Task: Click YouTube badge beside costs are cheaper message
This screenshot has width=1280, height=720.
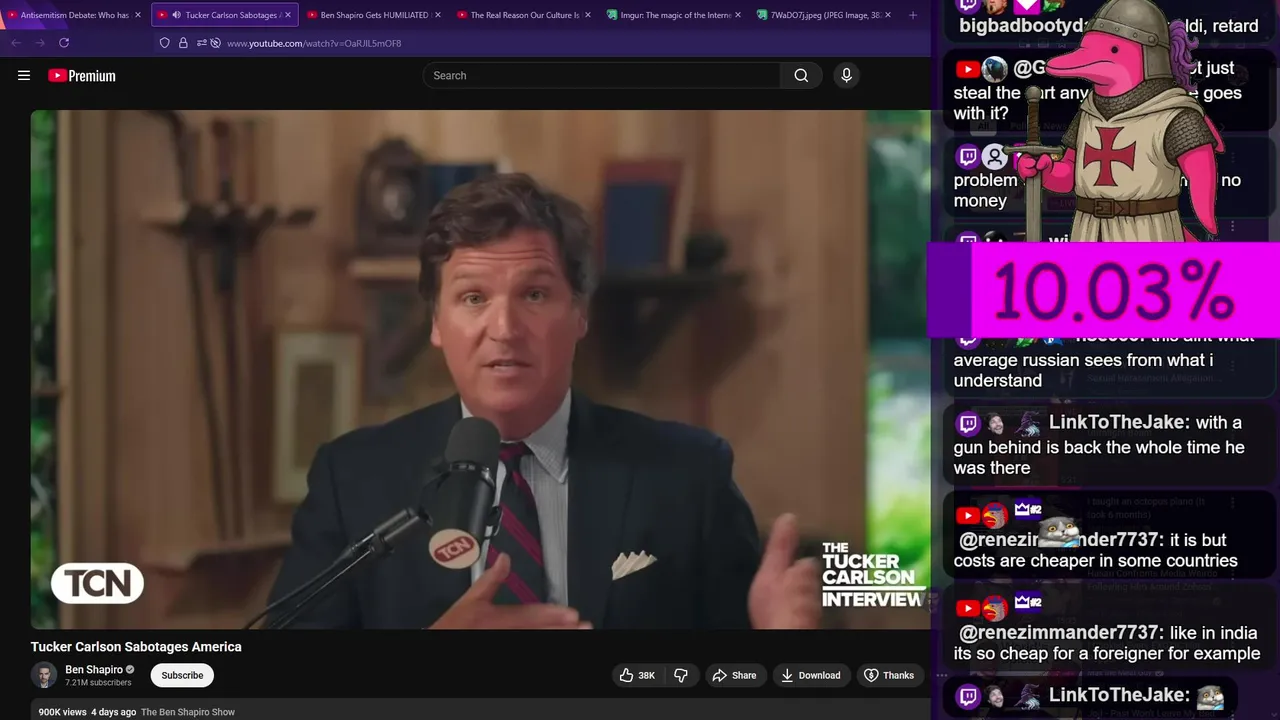Action: [967, 516]
